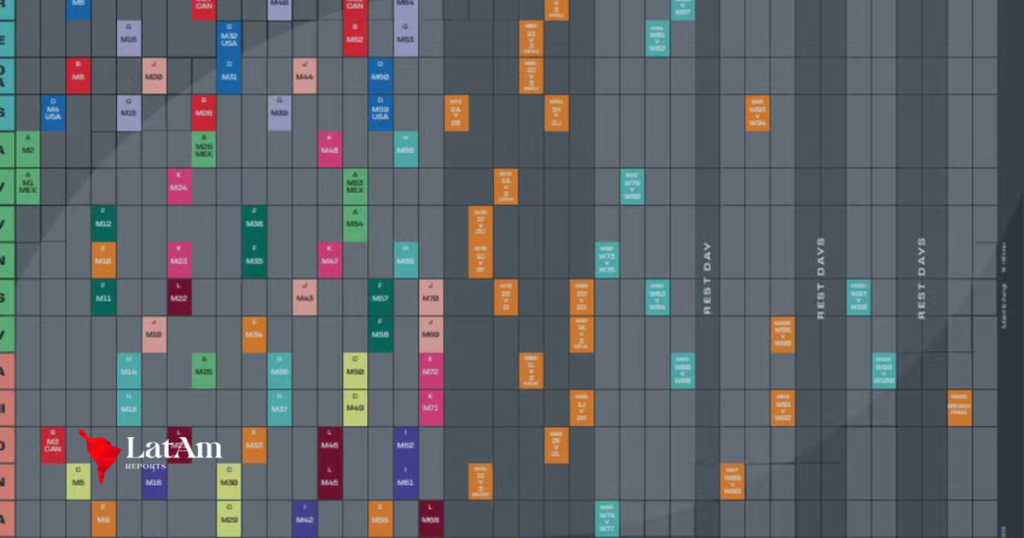Click the M28 MEX match cell
Screen dimensions: 1024x538
tap(204, 149)
